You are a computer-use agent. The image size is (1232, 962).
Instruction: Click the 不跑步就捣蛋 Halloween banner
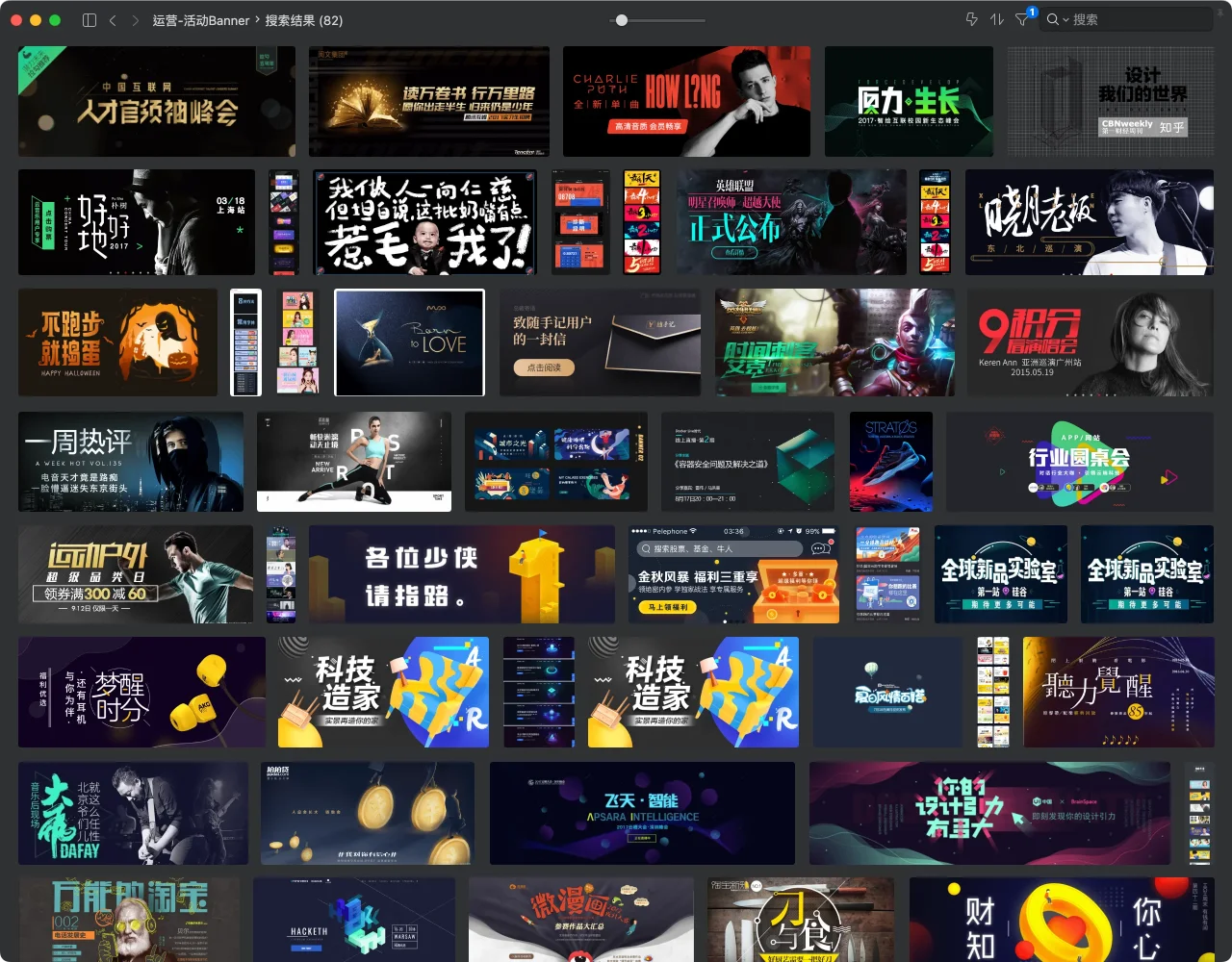[117, 342]
